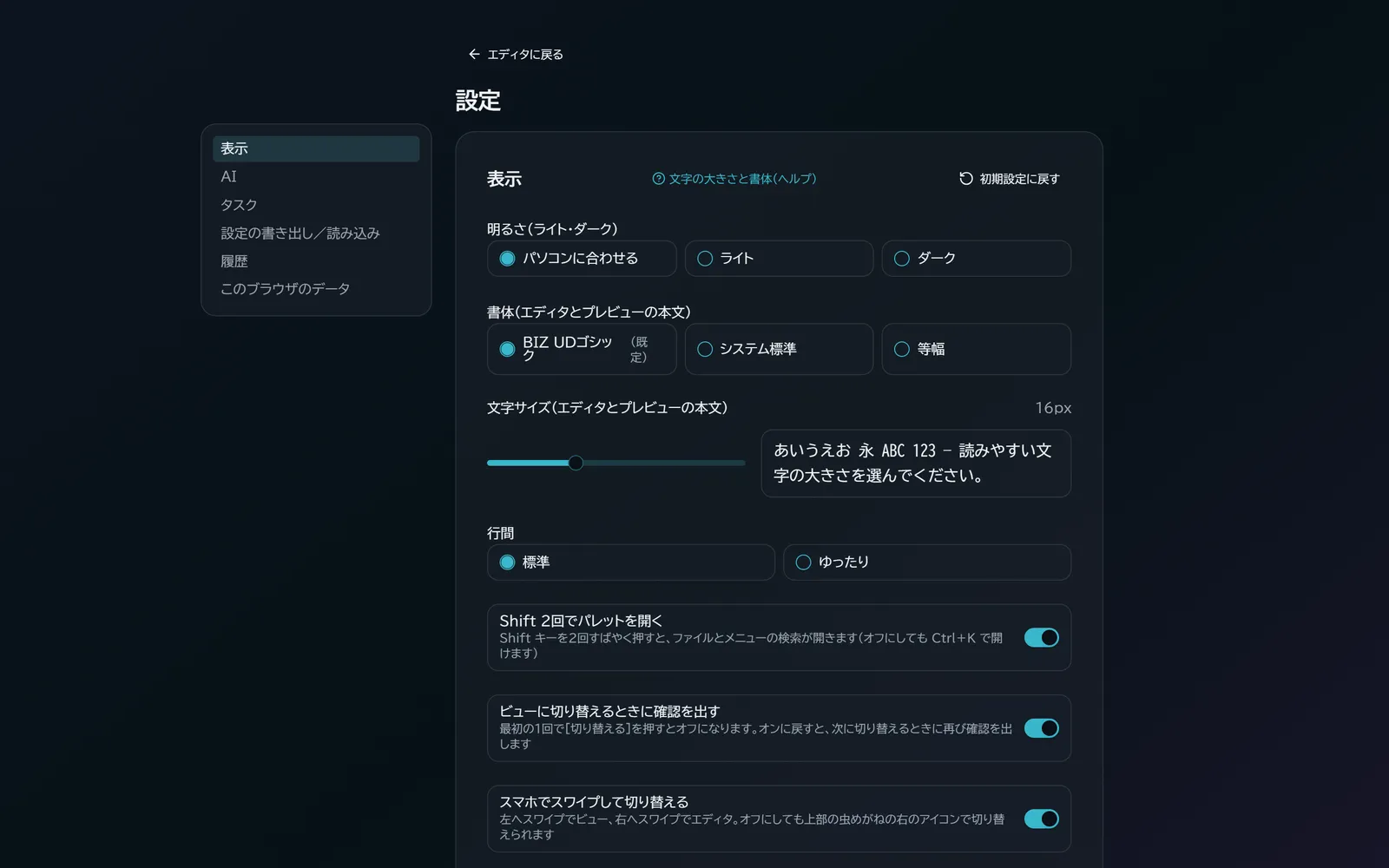The image size is (1389, 868).
Task: Click the reset icon beside 初期設定に戻す
Action: click(x=965, y=179)
